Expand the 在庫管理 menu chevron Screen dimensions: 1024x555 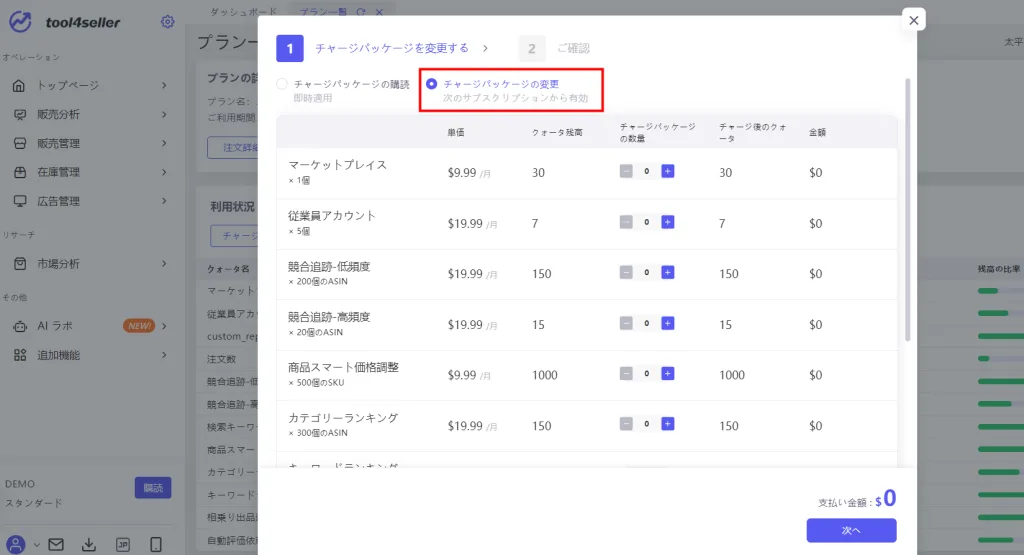click(x=164, y=172)
